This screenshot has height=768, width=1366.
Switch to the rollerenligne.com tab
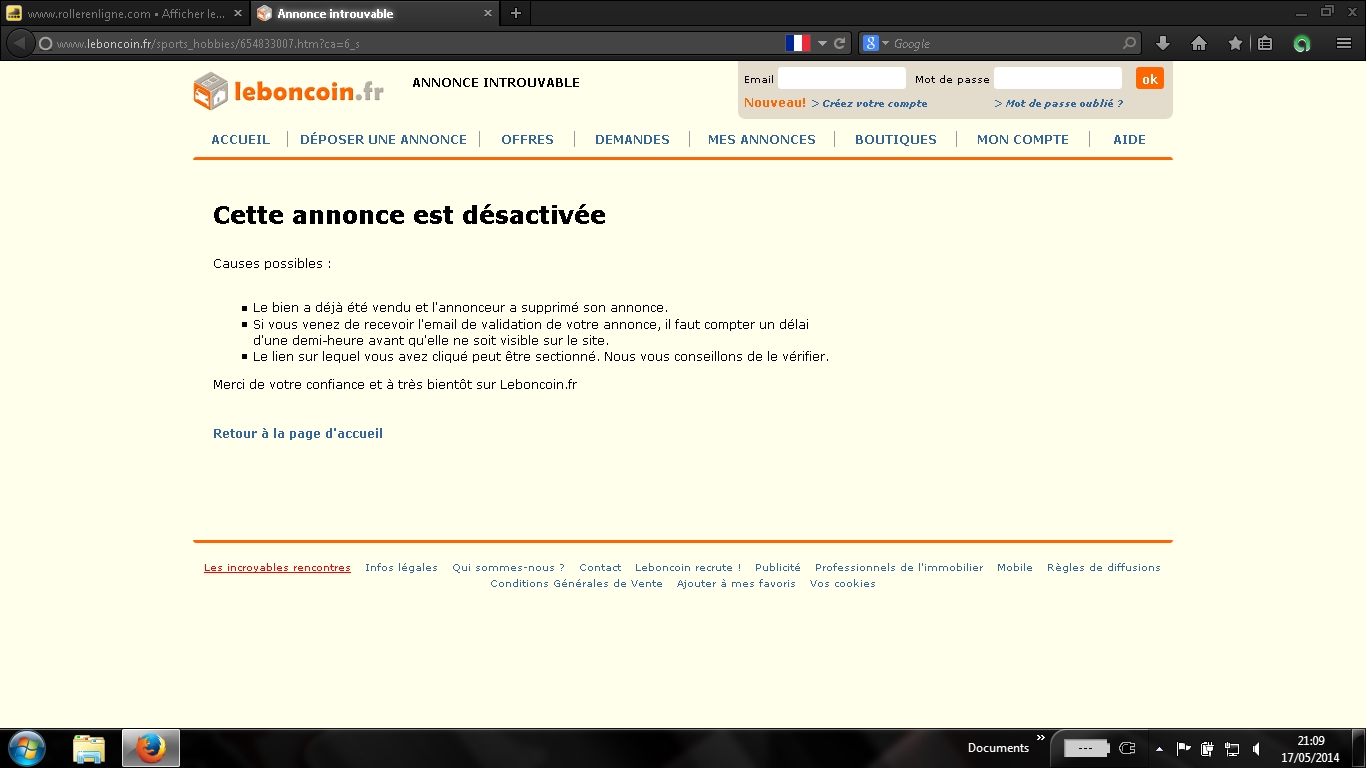[x=125, y=14]
